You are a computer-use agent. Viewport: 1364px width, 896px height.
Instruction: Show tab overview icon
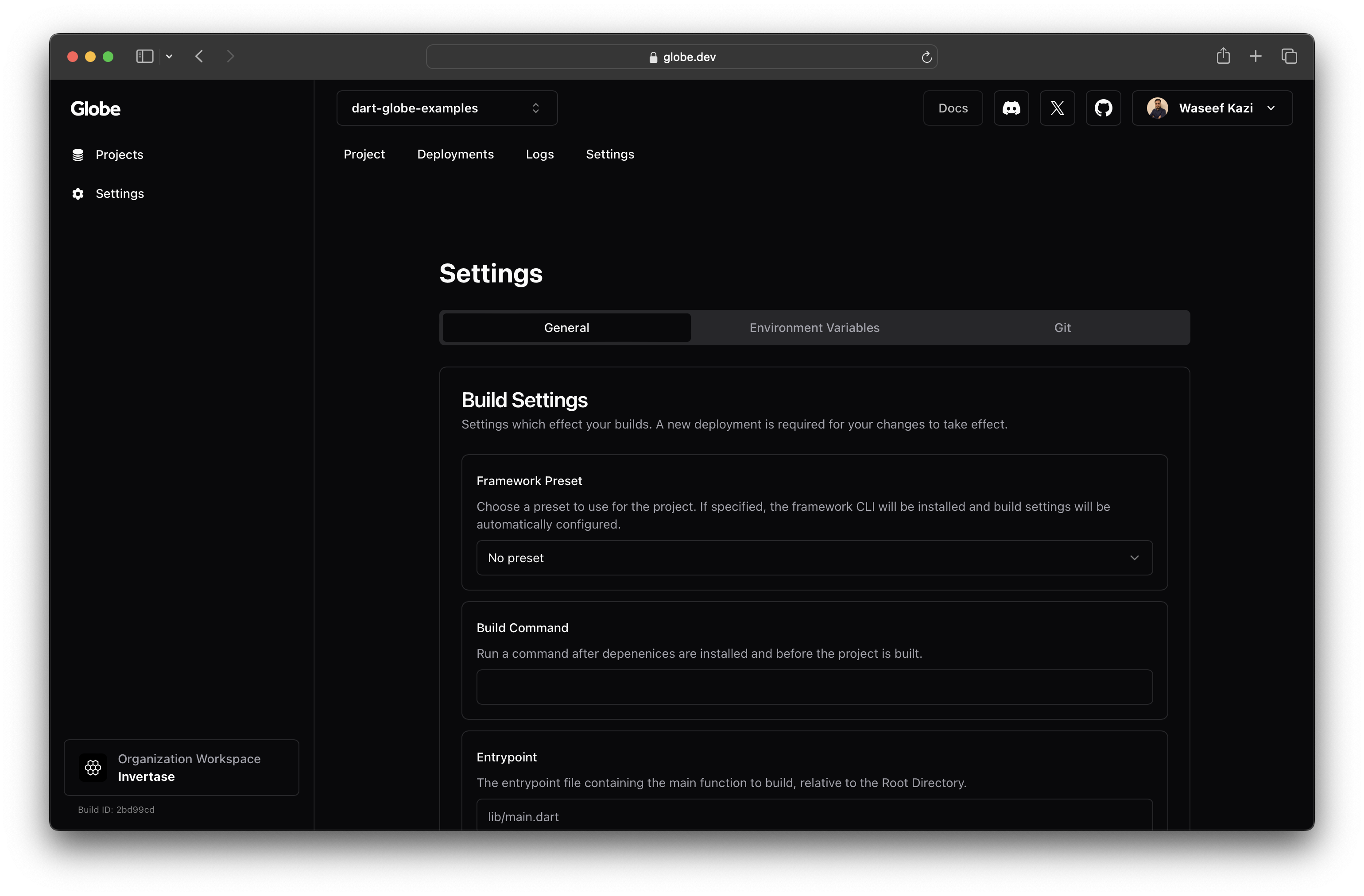coord(1289,56)
